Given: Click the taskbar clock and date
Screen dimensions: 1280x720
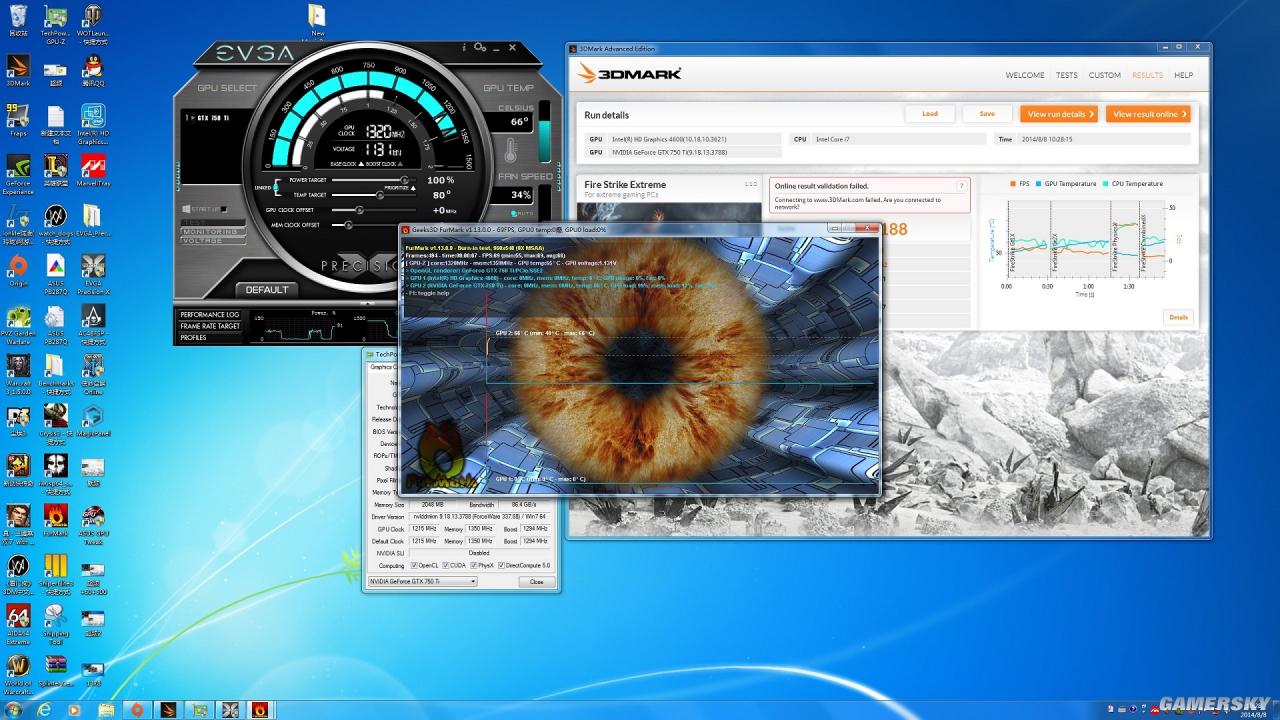Looking at the screenshot, I should tap(1256, 709).
